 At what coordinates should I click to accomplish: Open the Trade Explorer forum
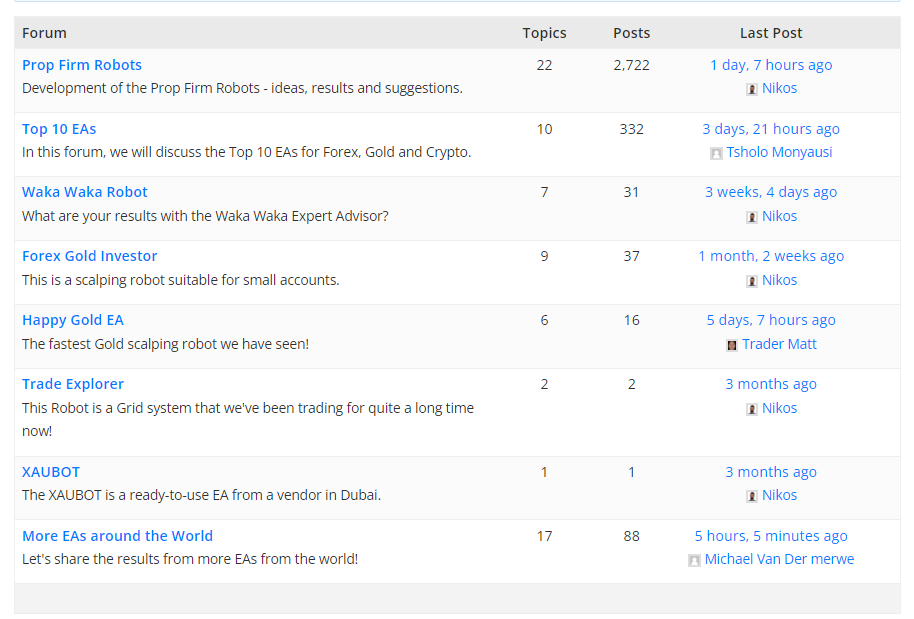point(73,384)
